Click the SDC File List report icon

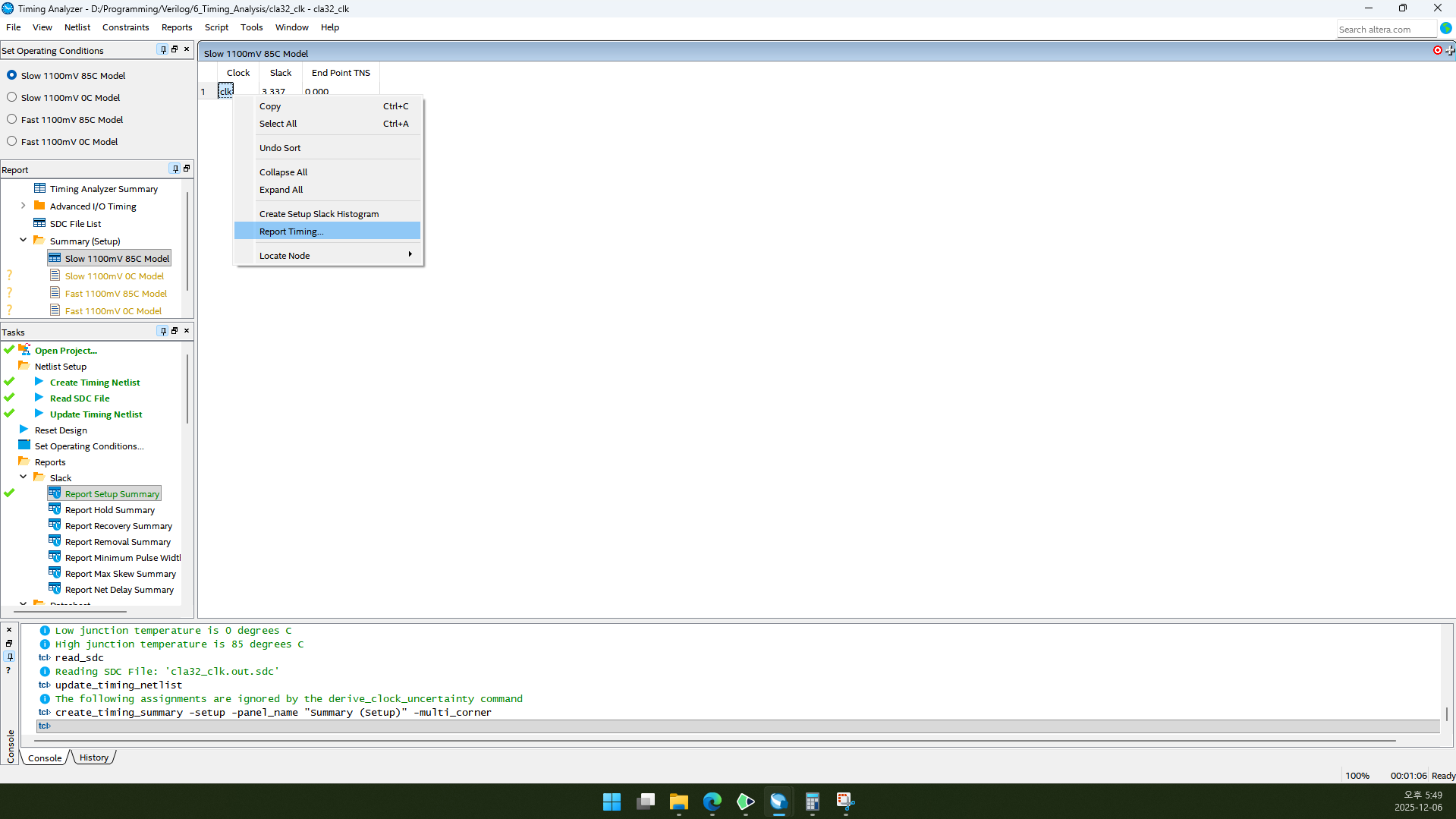[39, 223]
